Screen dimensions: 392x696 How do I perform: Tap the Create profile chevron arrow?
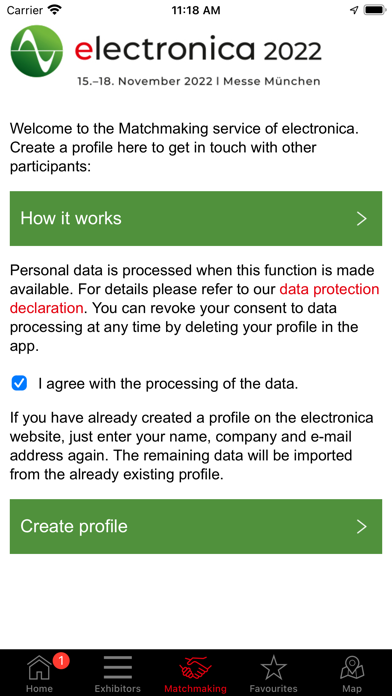[x=362, y=526]
